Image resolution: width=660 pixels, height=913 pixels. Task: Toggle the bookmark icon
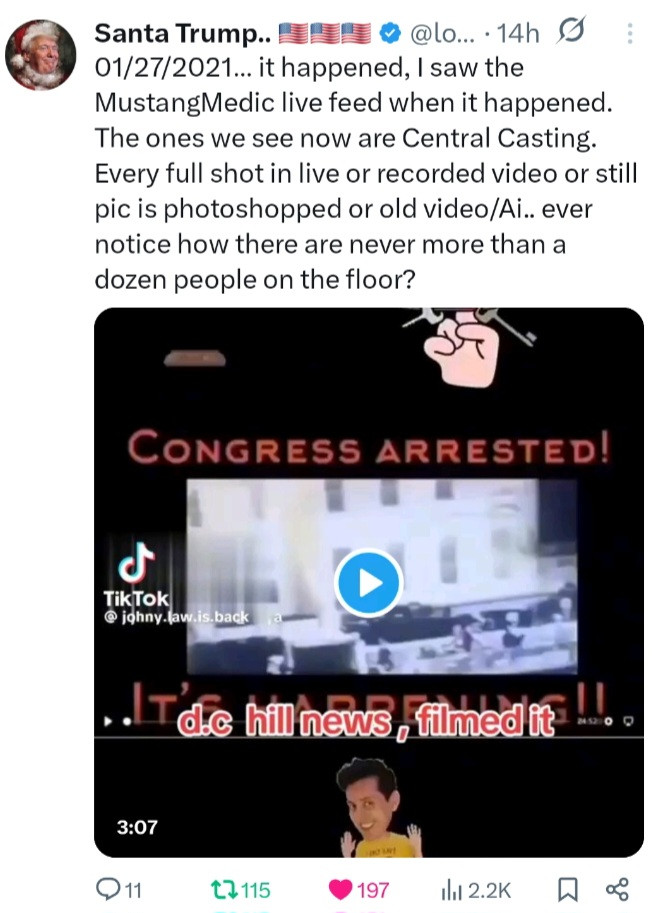[567, 889]
